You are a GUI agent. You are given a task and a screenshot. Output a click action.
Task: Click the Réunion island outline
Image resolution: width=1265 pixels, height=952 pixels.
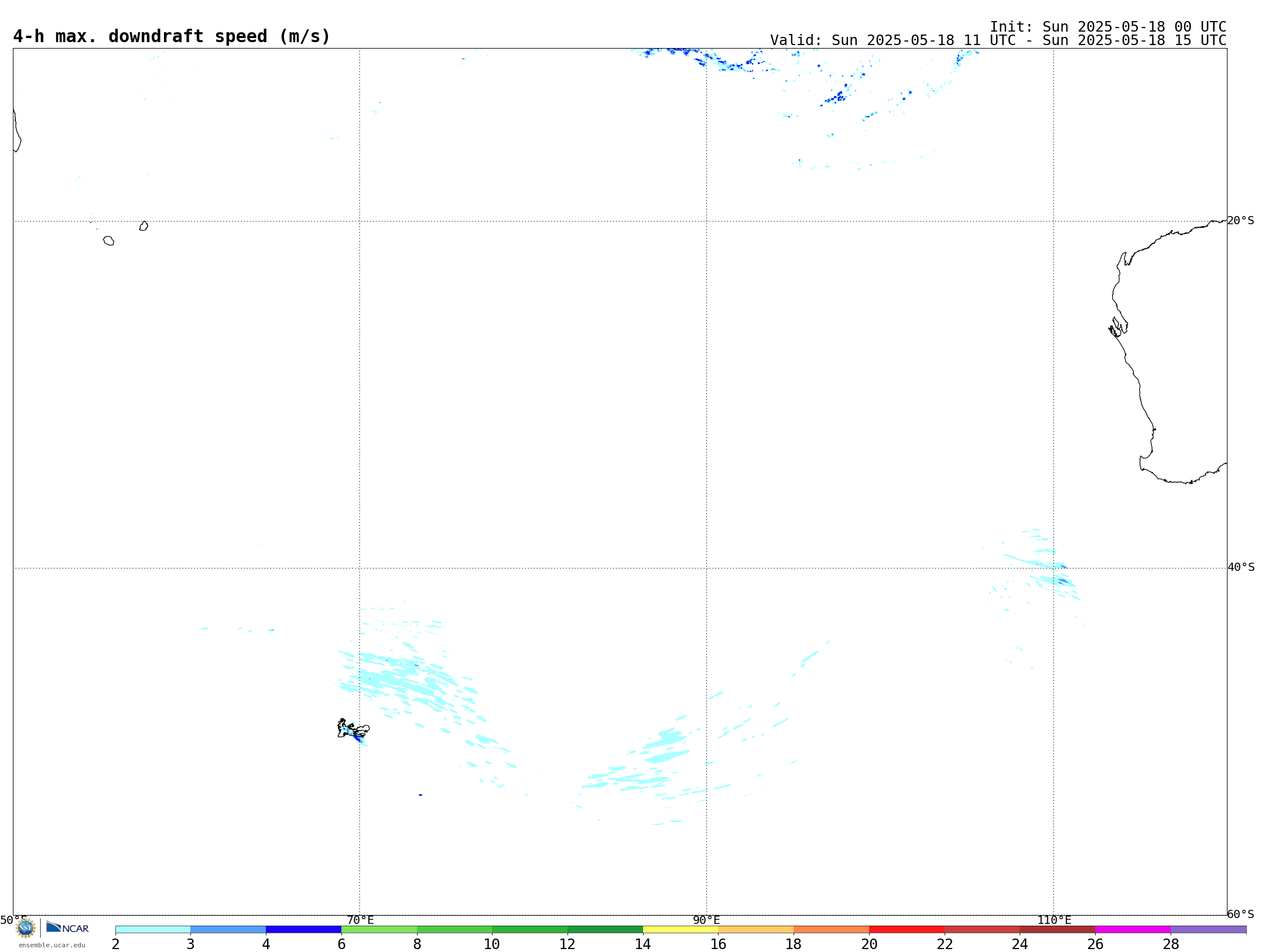click(x=108, y=241)
